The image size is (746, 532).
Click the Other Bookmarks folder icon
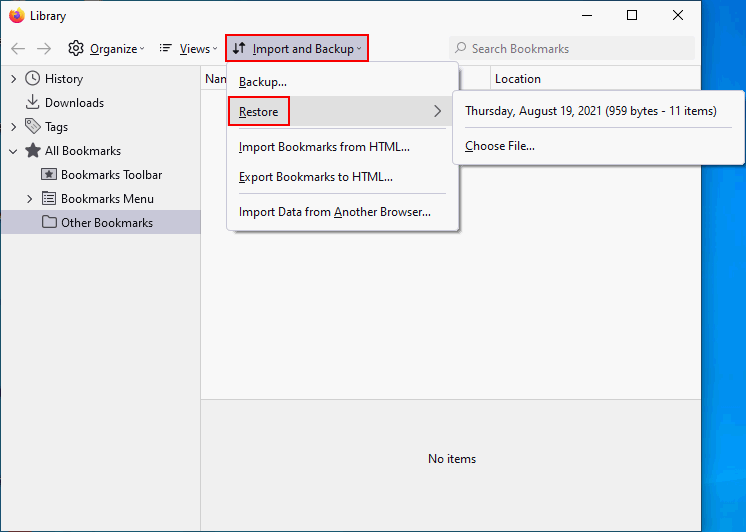49,222
